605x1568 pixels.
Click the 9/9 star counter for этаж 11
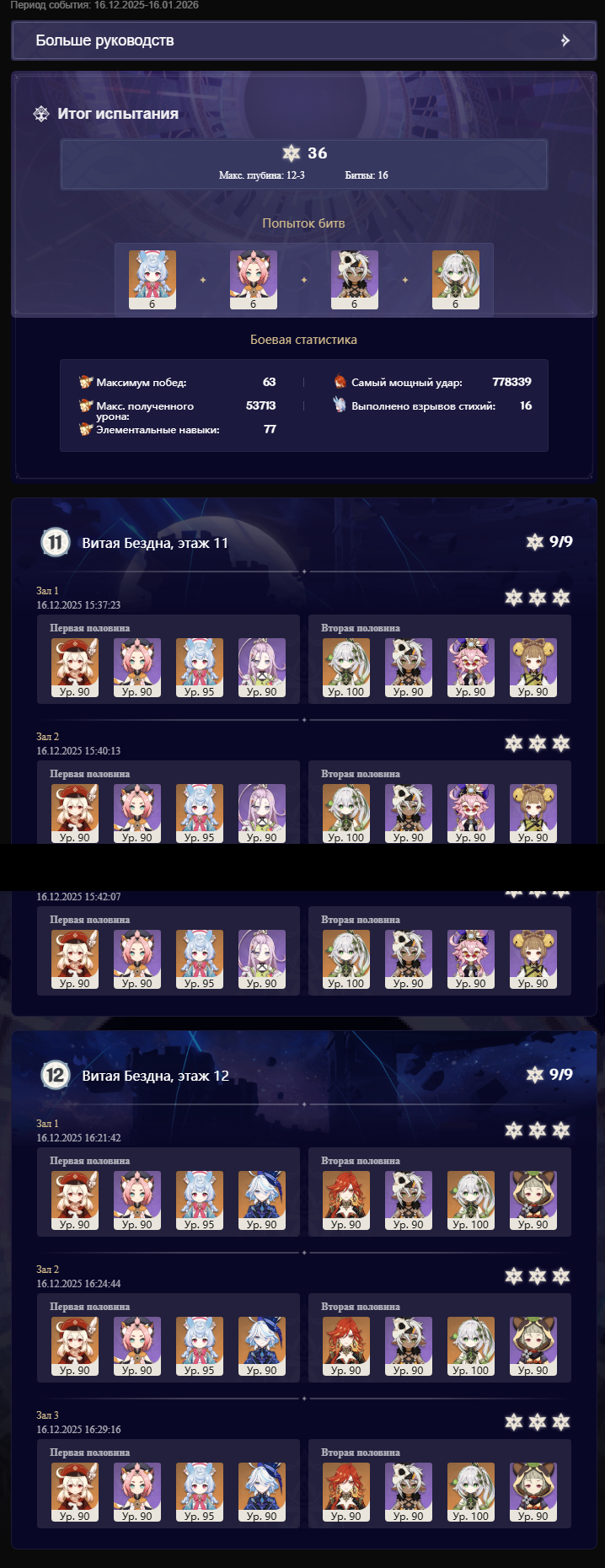pyautogui.click(x=549, y=541)
